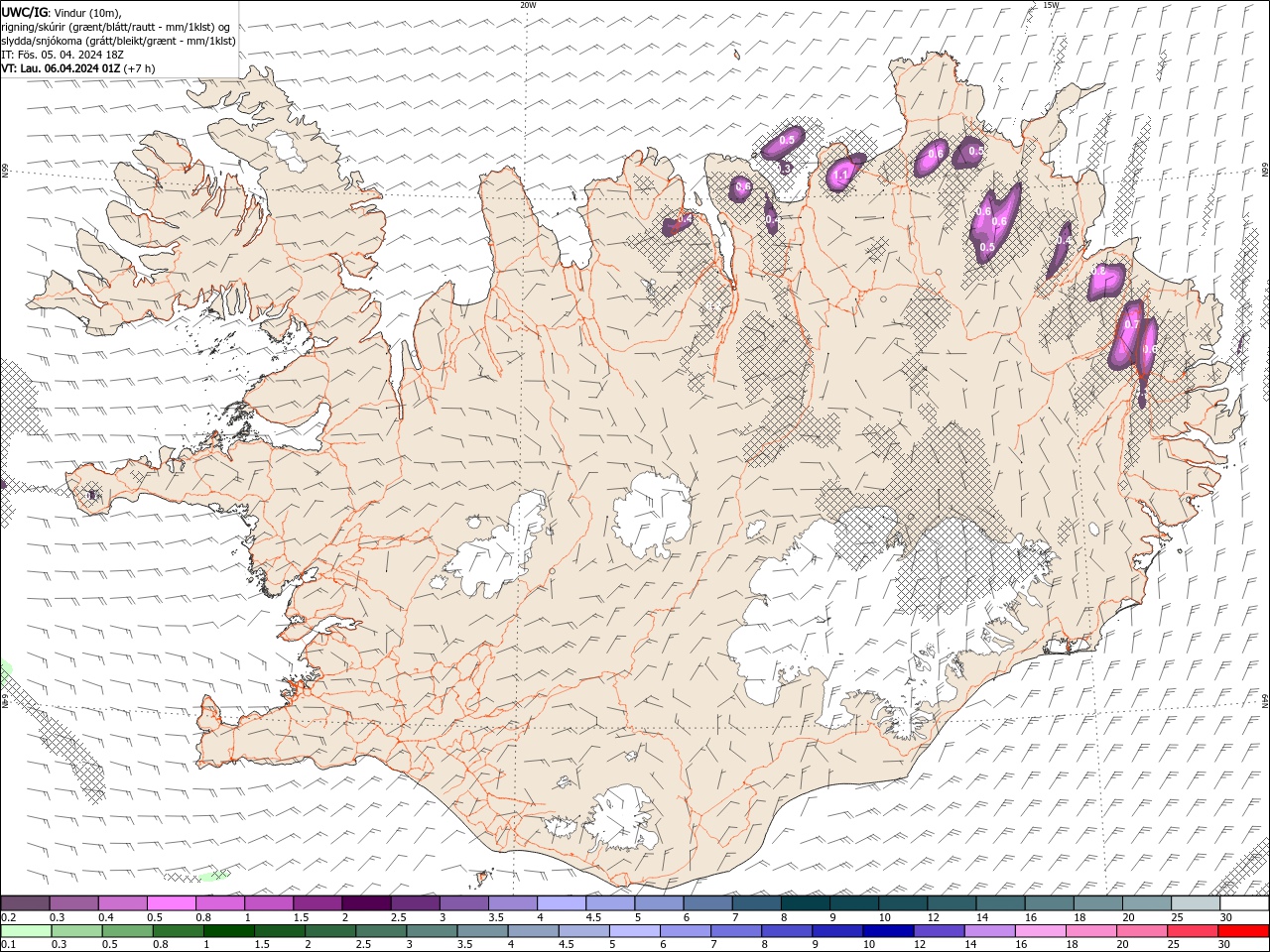Viewport: 1270px width, 952px height.
Task: Select the light green 0.3 rain swatch
Action: [x=76, y=931]
